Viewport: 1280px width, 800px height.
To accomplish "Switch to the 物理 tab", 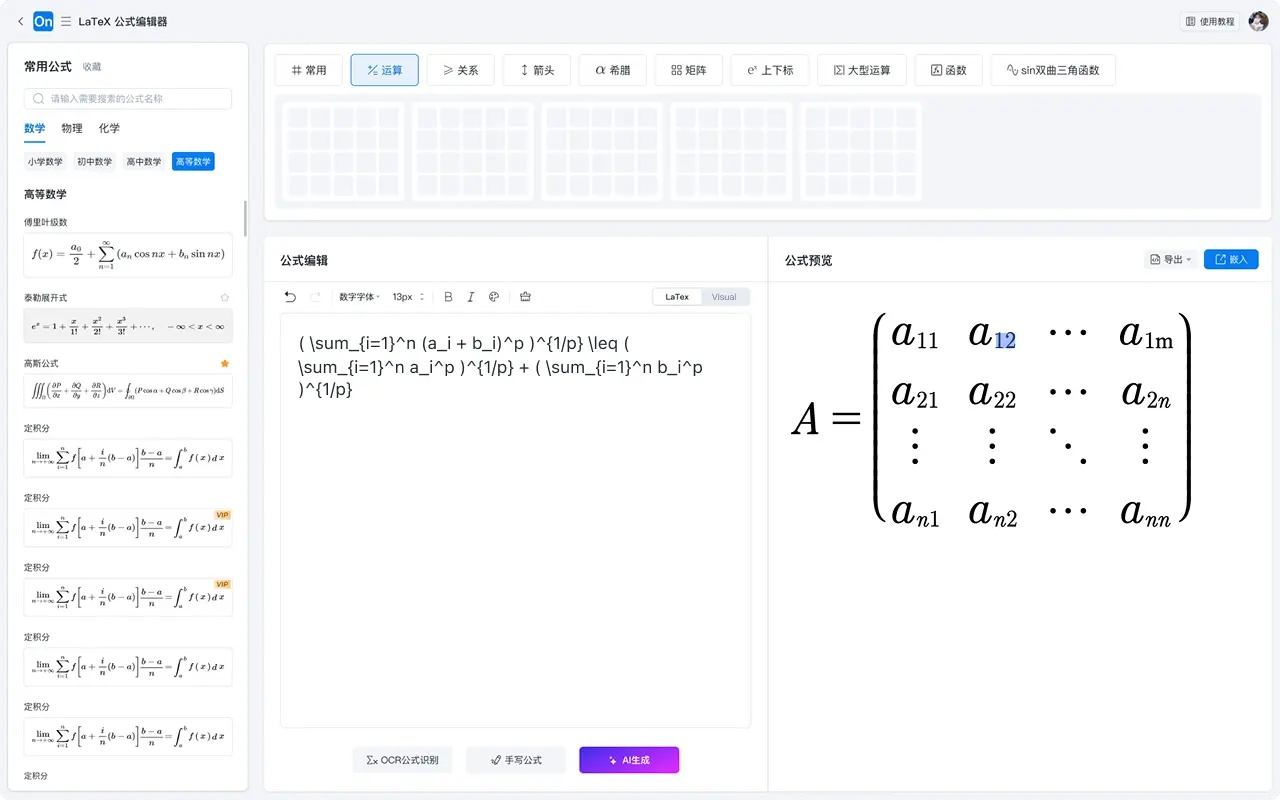I will [x=72, y=129].
